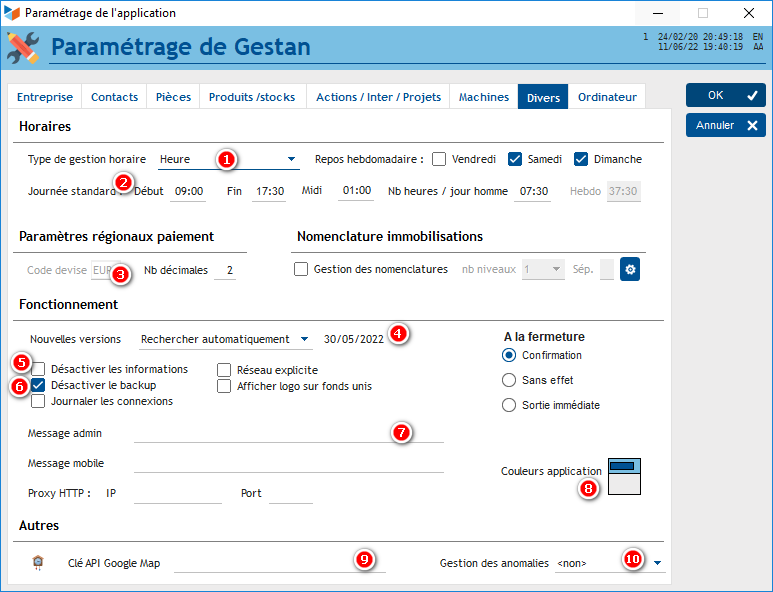
Task: Click the wrench and screwdriver header icon
Action: (22, 46)
